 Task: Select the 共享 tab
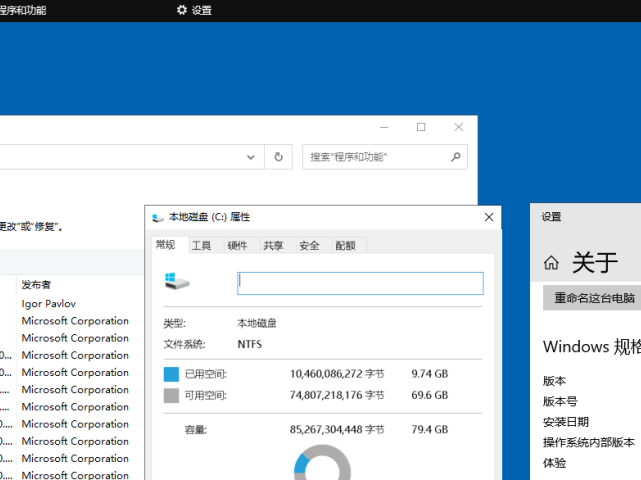click(273, 246)
